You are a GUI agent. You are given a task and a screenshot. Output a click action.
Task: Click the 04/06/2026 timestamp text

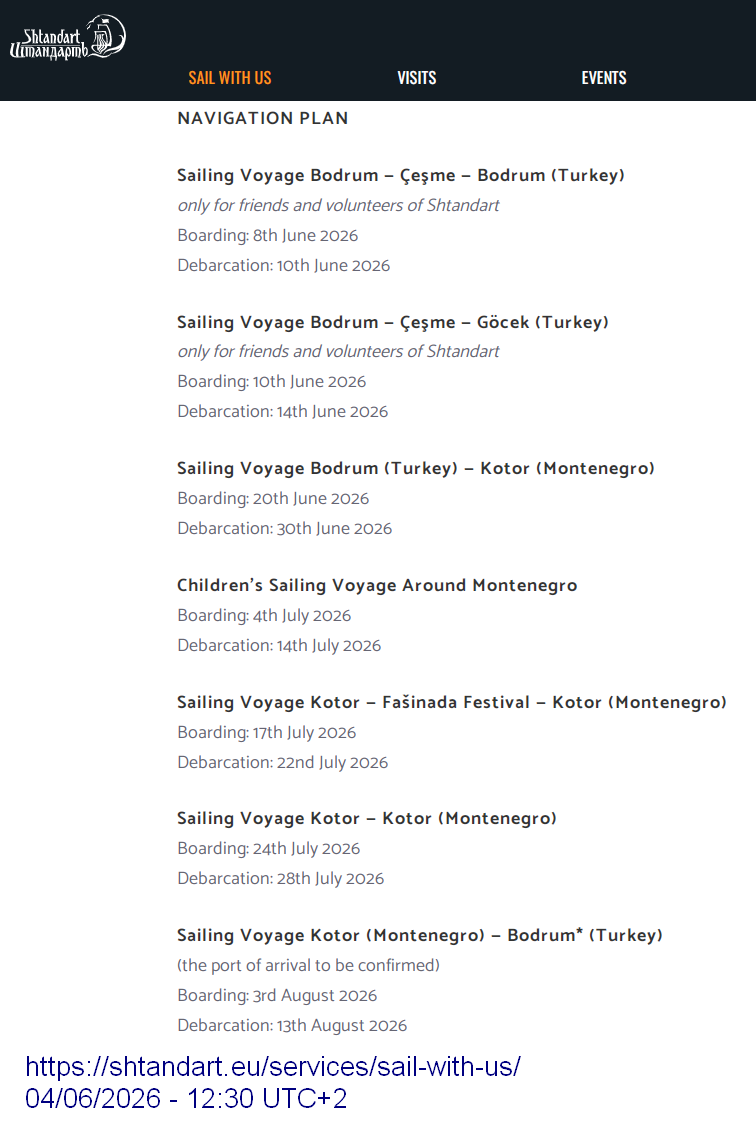coord(186,1099)
